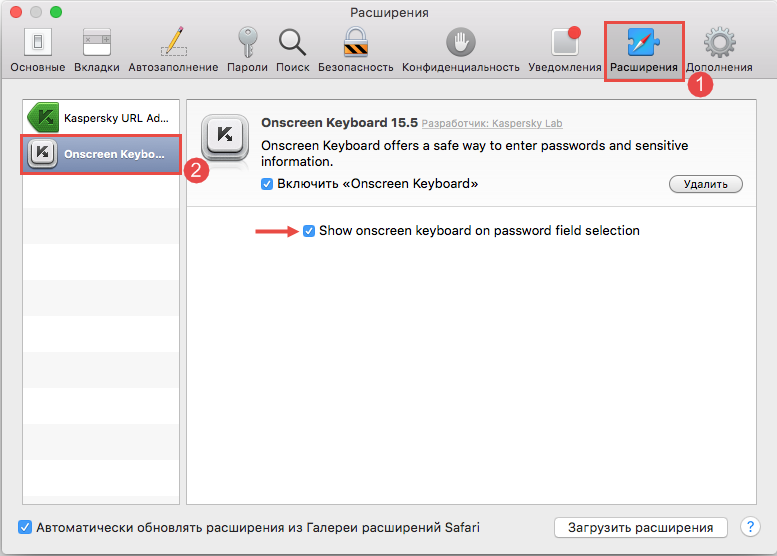
Task: Open the Вкладки preferences pane
Action: pos(97,51)
